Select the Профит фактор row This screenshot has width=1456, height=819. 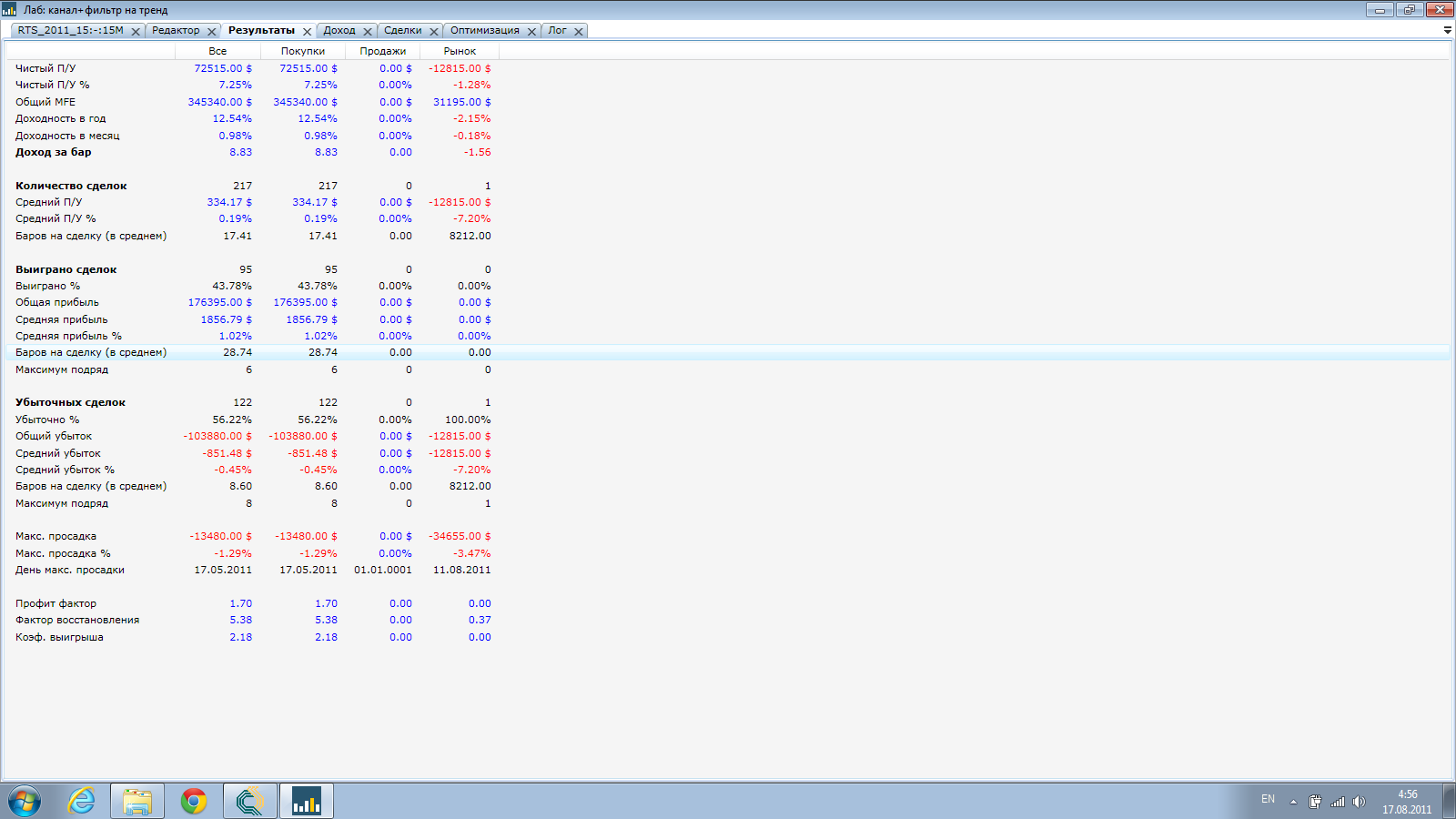56,603
